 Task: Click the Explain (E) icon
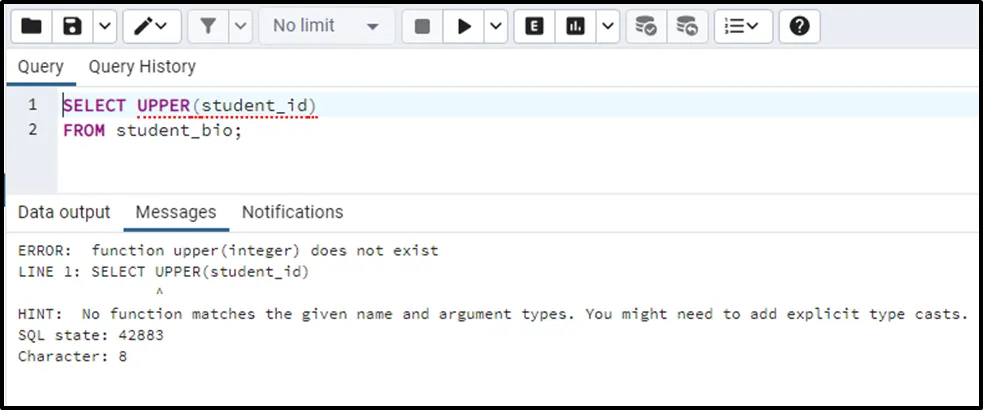coord(535,27)
